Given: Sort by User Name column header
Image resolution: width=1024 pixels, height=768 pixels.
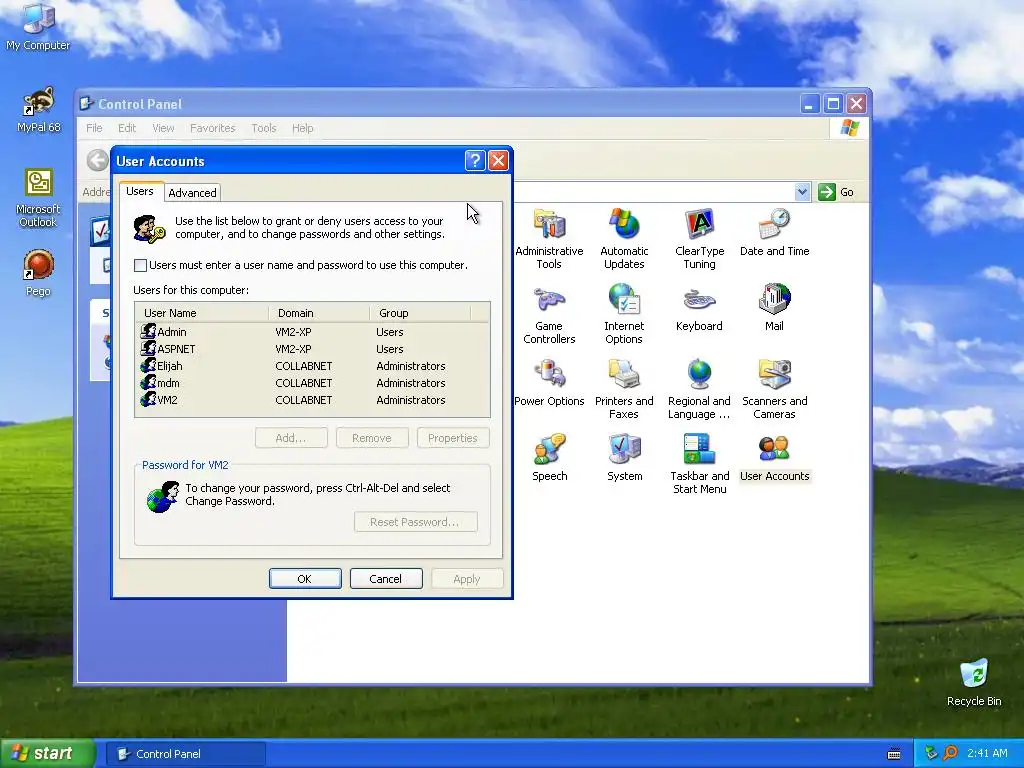Looking at the screenshot, I should tap(202, 313).
